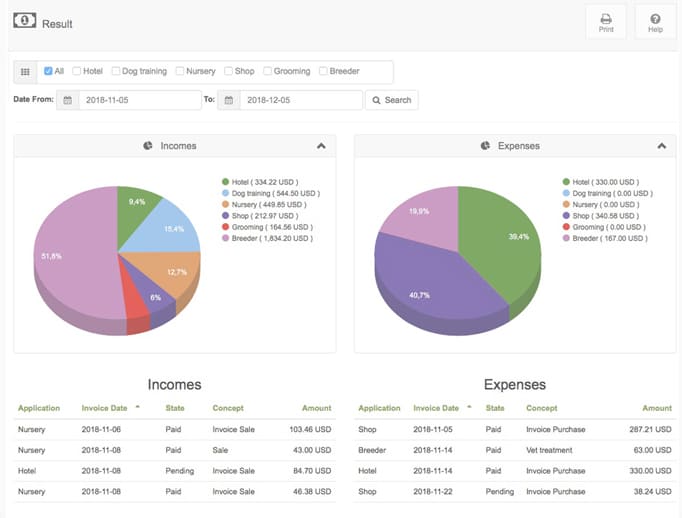Collapse the Incomes chart panel chevron
This screenshot has height=518, width=682.
[321, 146]
